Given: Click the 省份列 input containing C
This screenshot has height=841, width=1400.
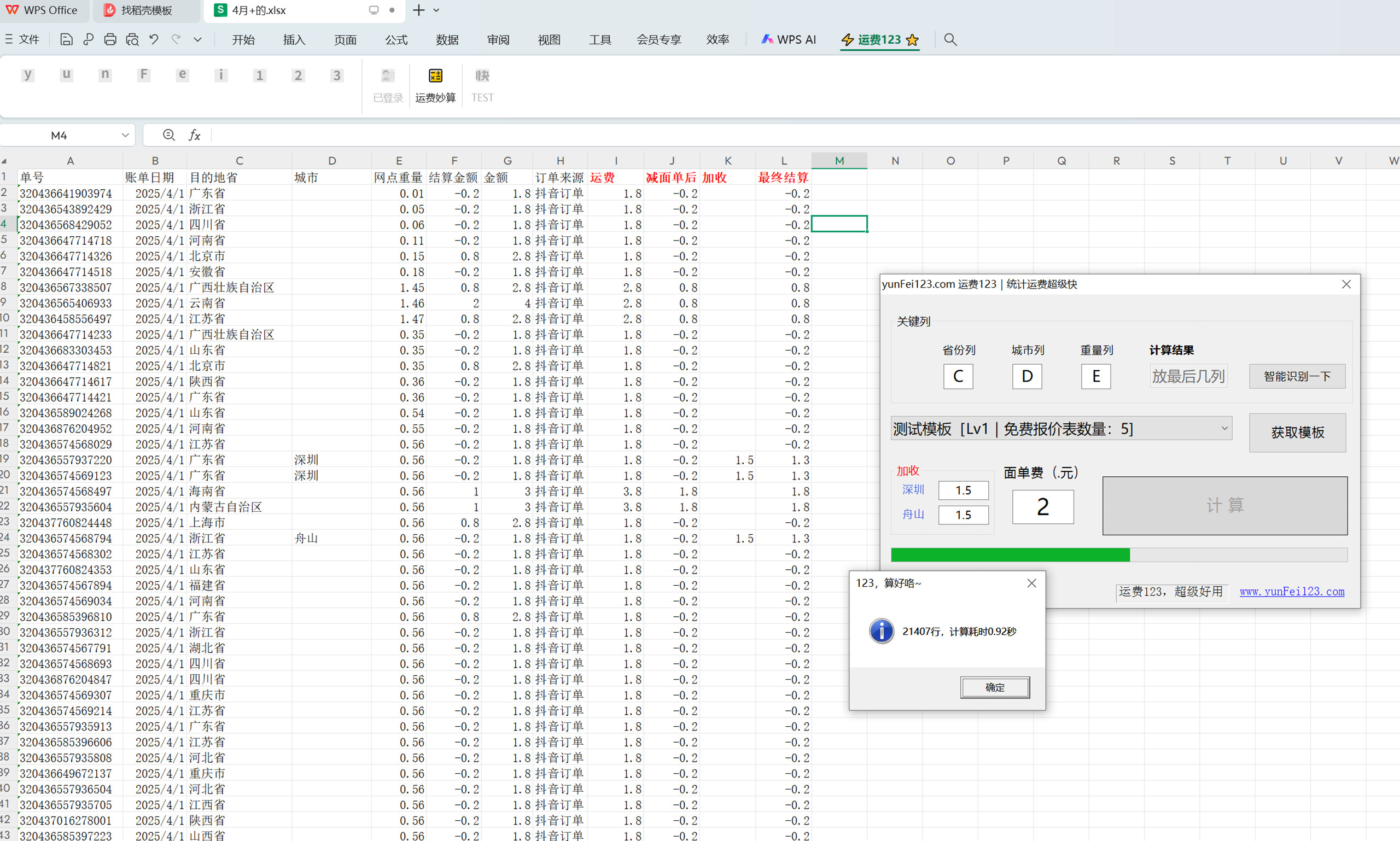Looking at the screenshot, I should (x=958, y=376).
